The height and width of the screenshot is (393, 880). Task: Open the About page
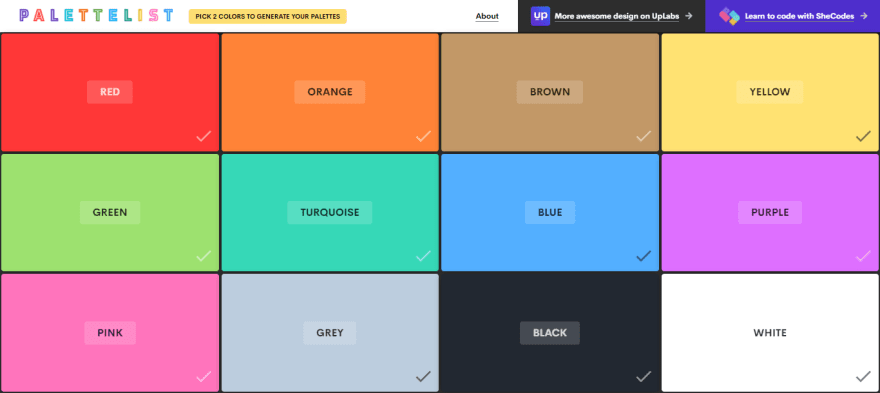487,16
